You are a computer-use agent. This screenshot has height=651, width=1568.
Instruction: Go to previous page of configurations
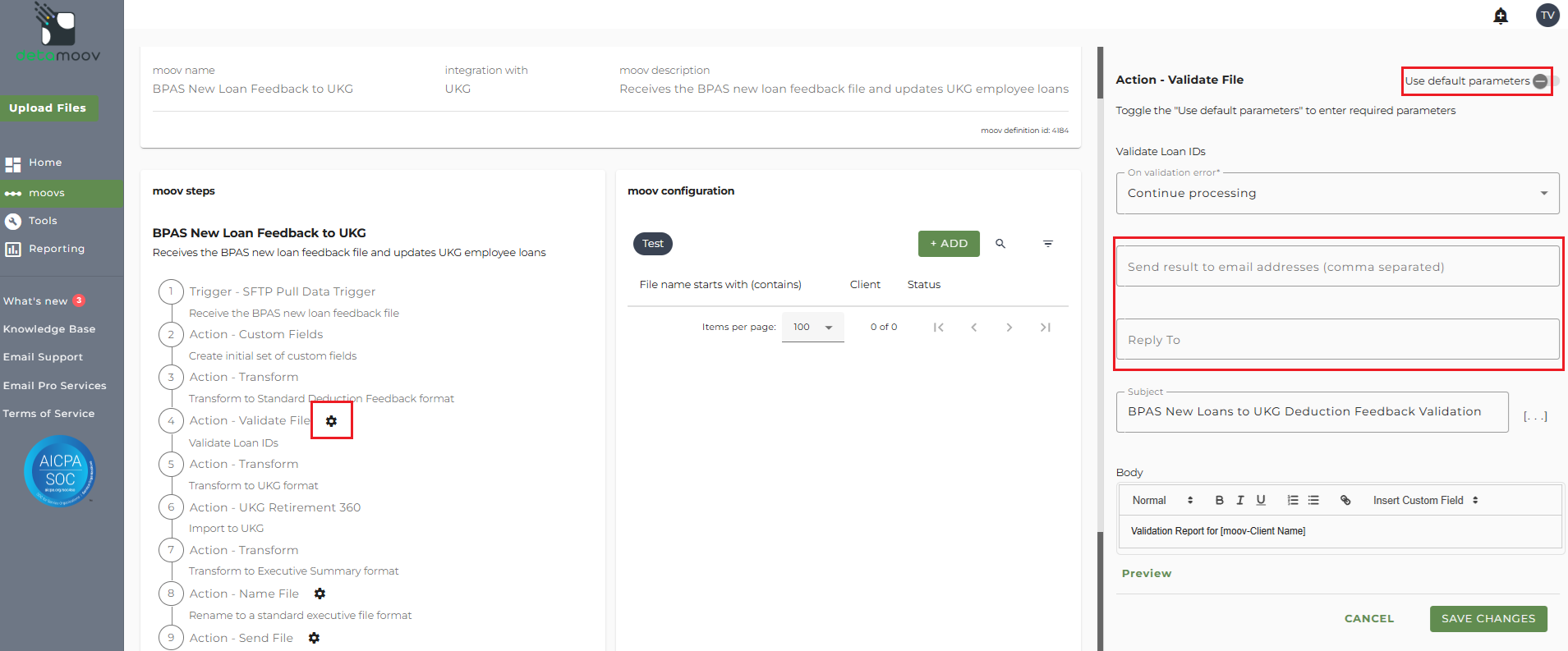[x=974, y=328]
